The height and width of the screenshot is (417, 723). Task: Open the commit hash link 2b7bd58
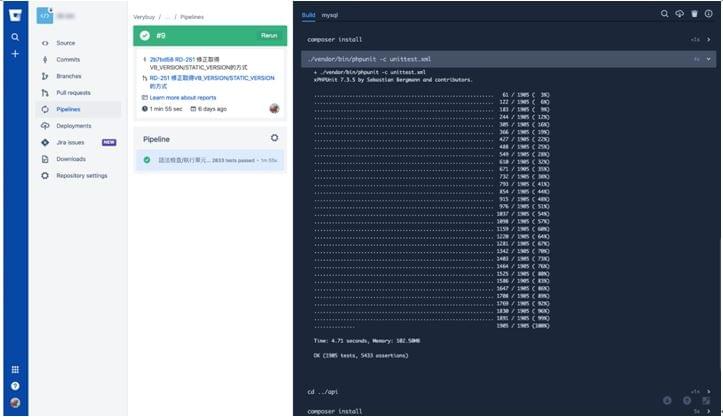[x=161, y=60]
